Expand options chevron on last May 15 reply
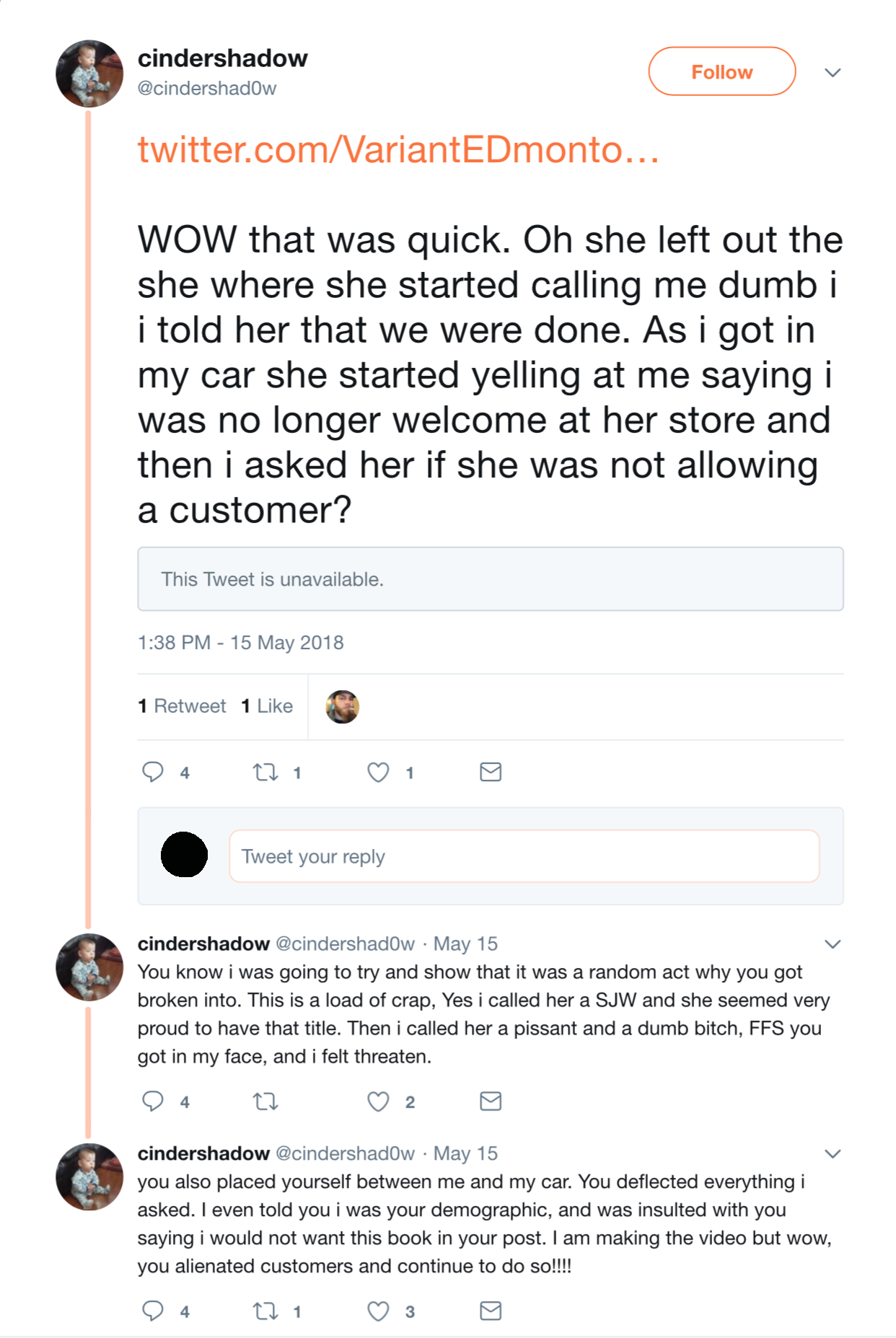The image size is (896, 1338). tap(833, 1154)
